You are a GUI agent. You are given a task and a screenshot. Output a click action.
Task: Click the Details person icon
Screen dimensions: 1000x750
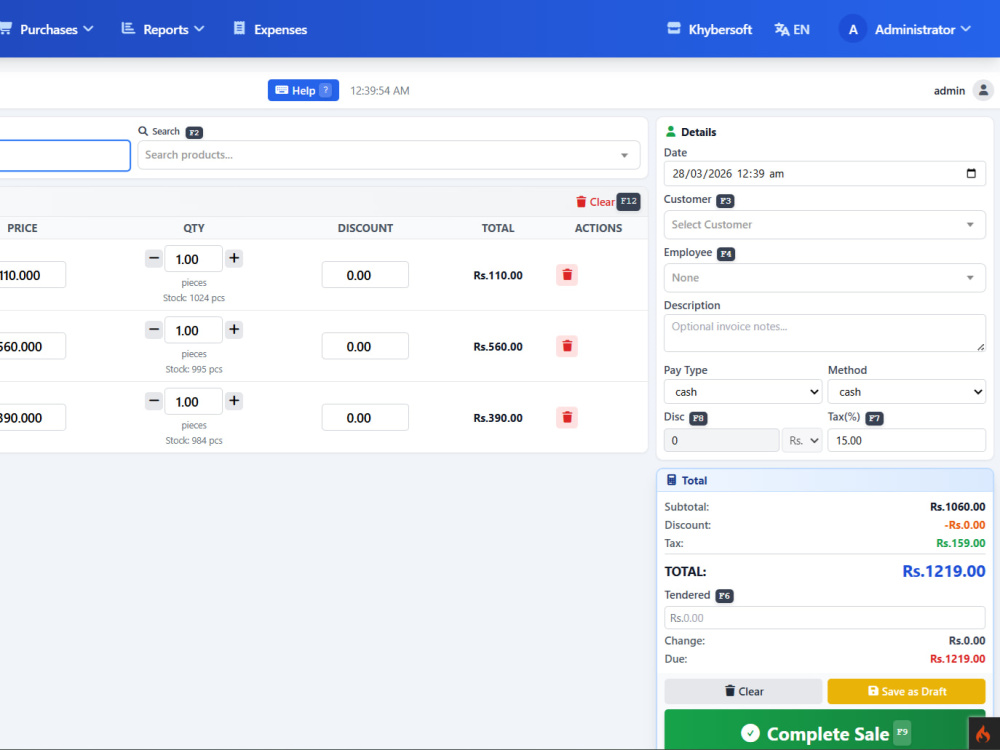[670, 131]
